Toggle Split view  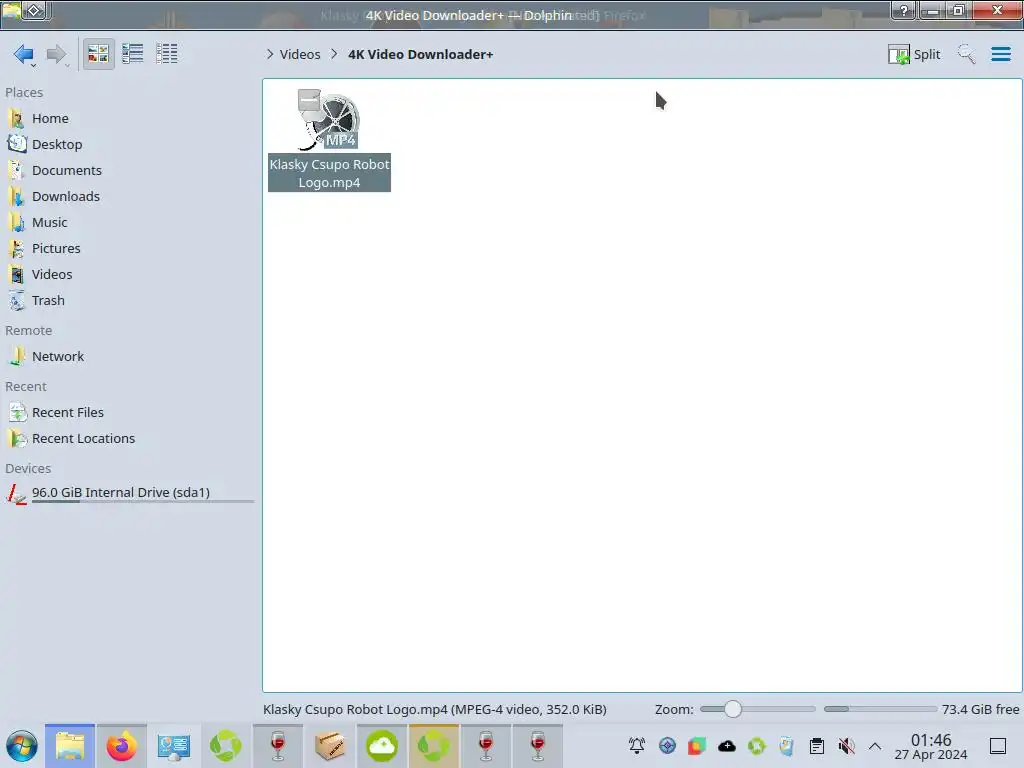(914, 54)
